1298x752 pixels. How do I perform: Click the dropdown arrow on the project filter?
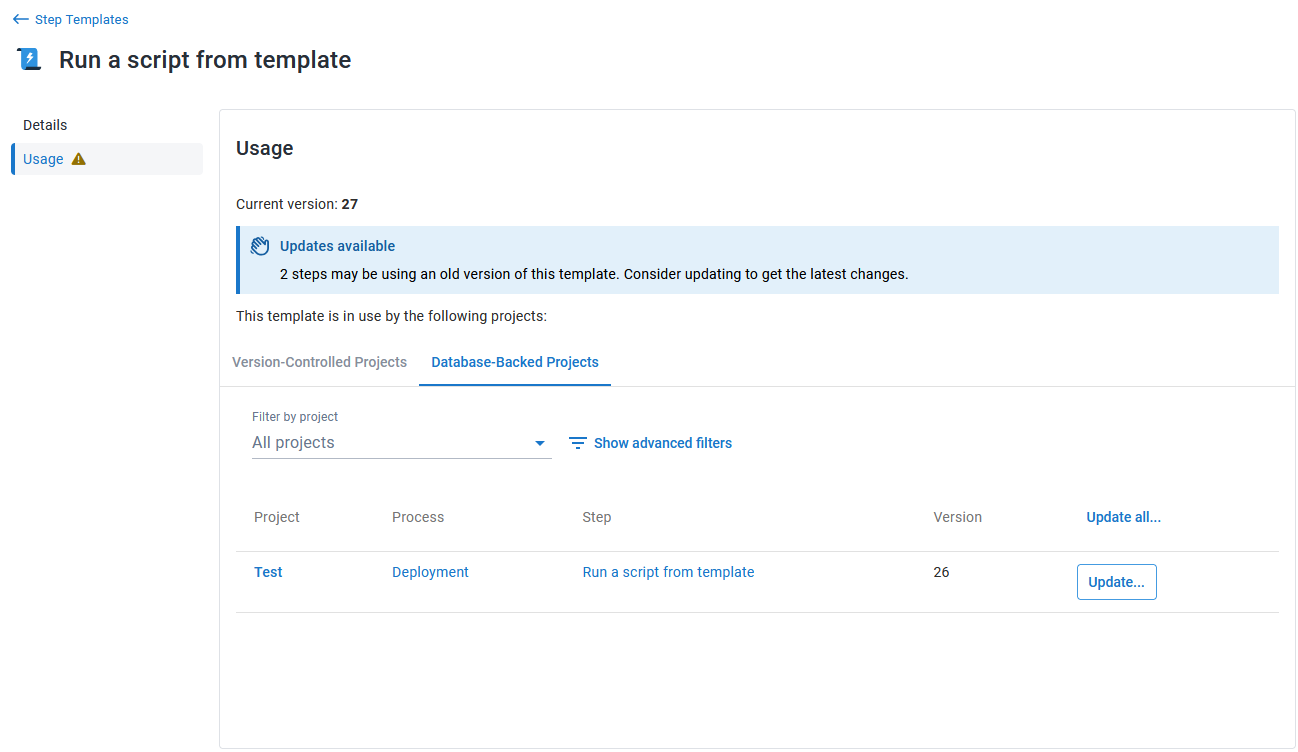coord(540,443)
